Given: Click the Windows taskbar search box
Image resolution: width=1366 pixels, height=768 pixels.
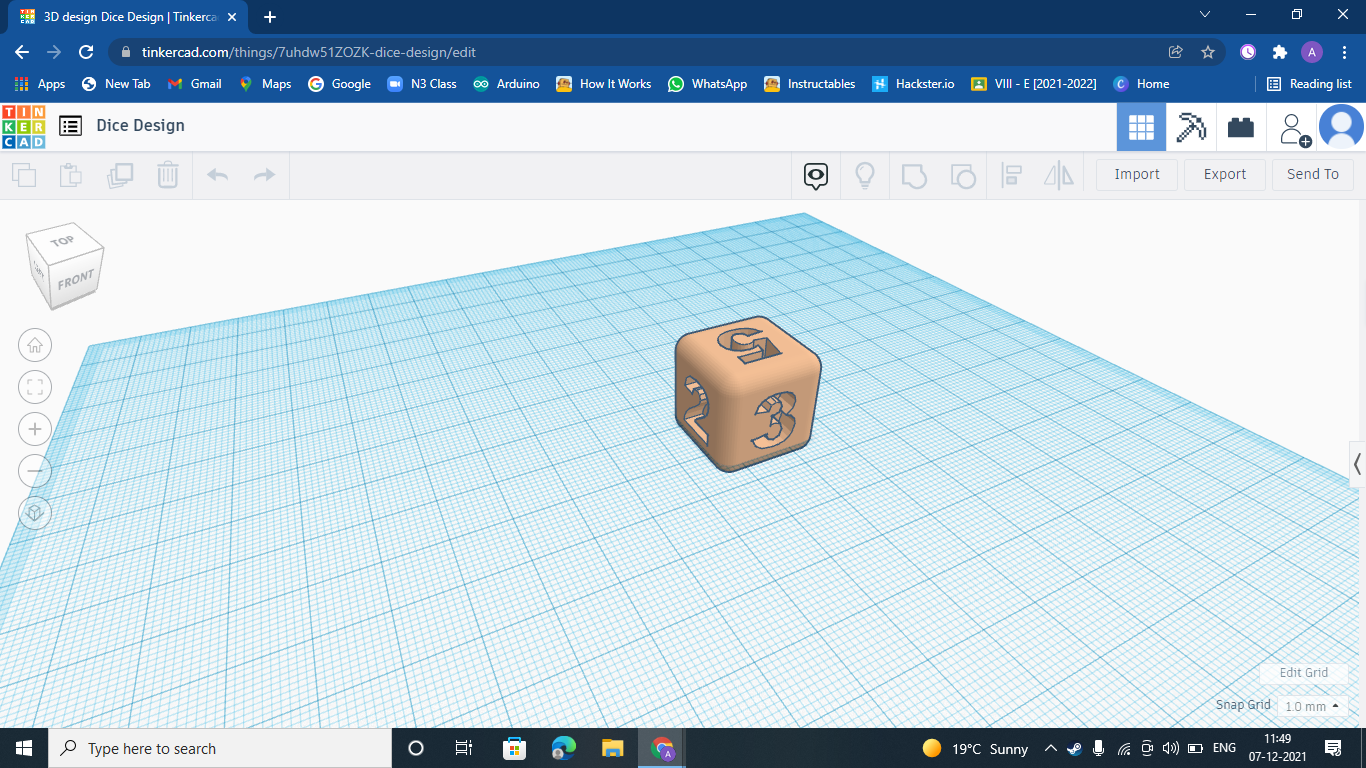Looking at the screenshot, I should [220, 748].
